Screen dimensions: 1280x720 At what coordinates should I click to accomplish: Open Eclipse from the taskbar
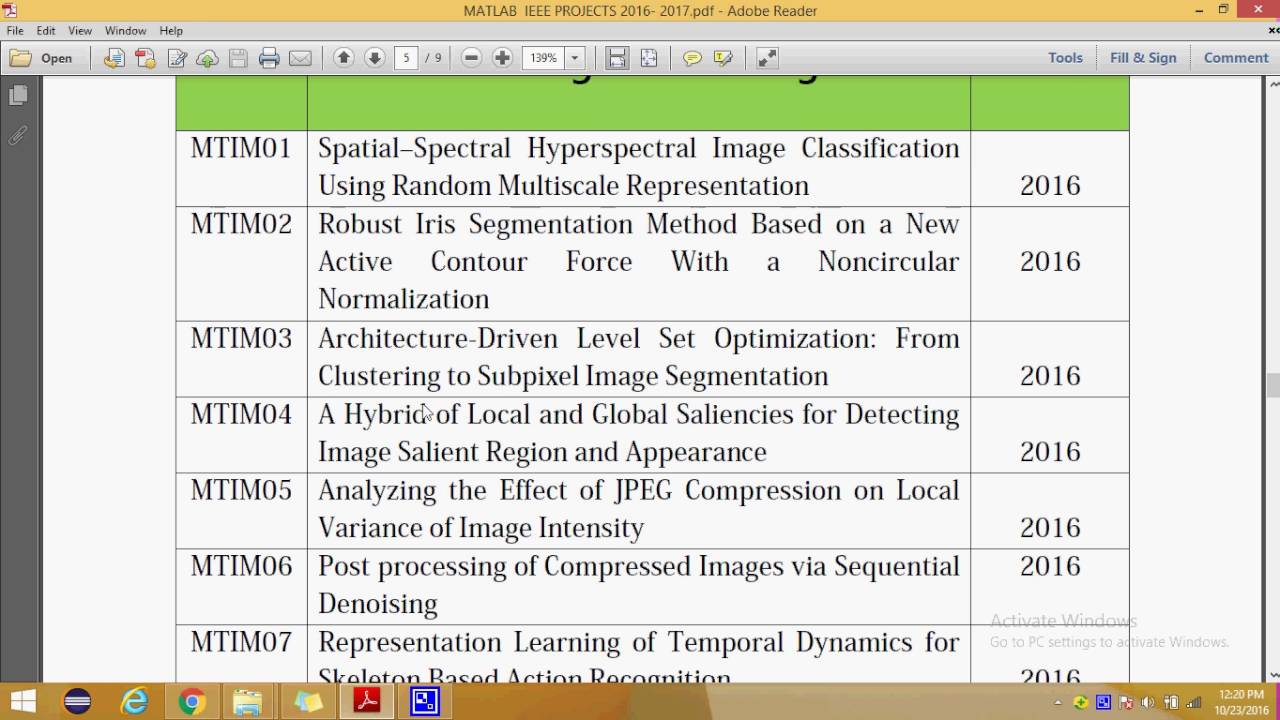tap(77, 702)
